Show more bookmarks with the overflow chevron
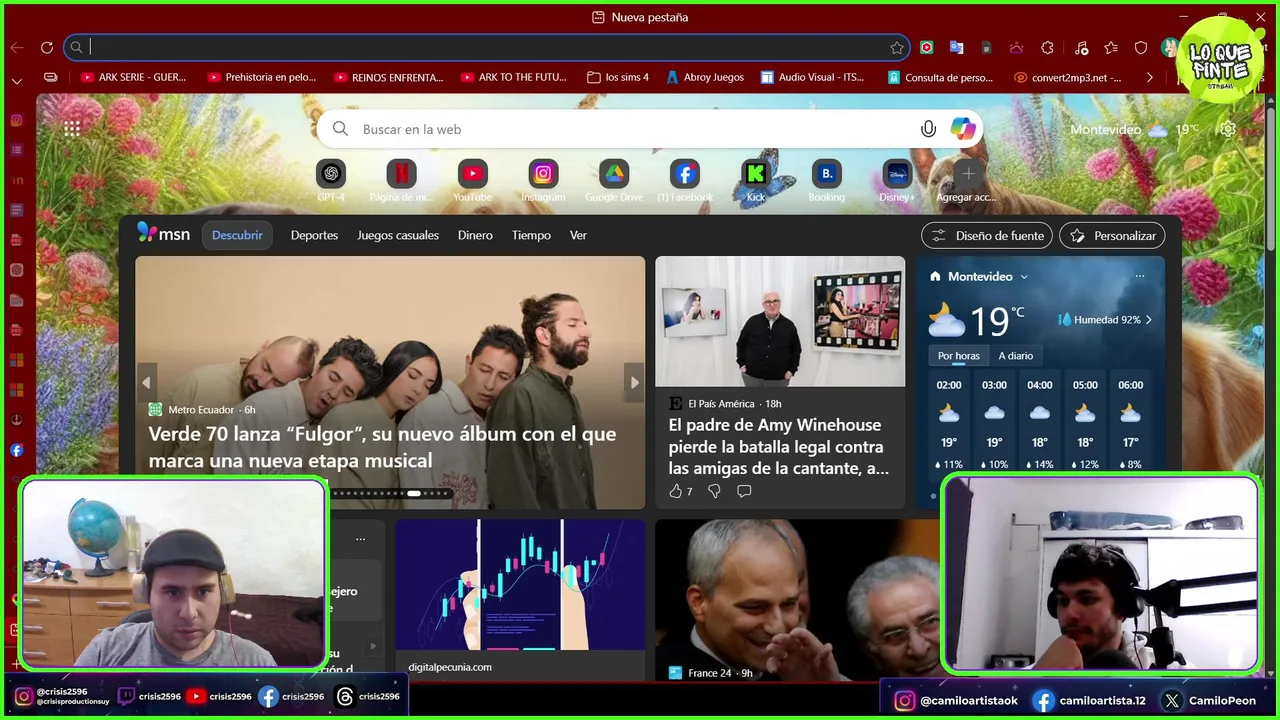The height and width of the screenshot is (720, 1280). pyautogui.click(x=1149, y=77)
